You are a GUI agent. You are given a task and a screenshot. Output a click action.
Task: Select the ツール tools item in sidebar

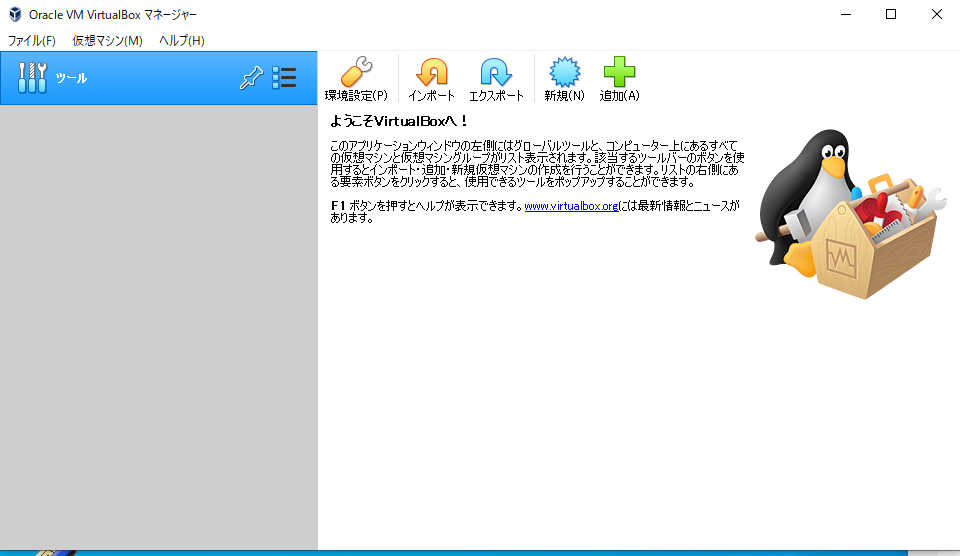pyautogui.click(x=159, y=78)
